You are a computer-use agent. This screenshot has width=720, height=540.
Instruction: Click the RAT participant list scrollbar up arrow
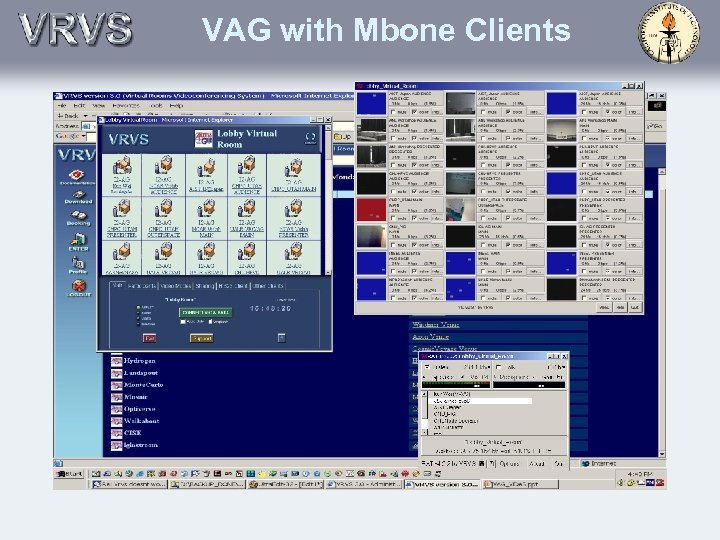(425, 394)
